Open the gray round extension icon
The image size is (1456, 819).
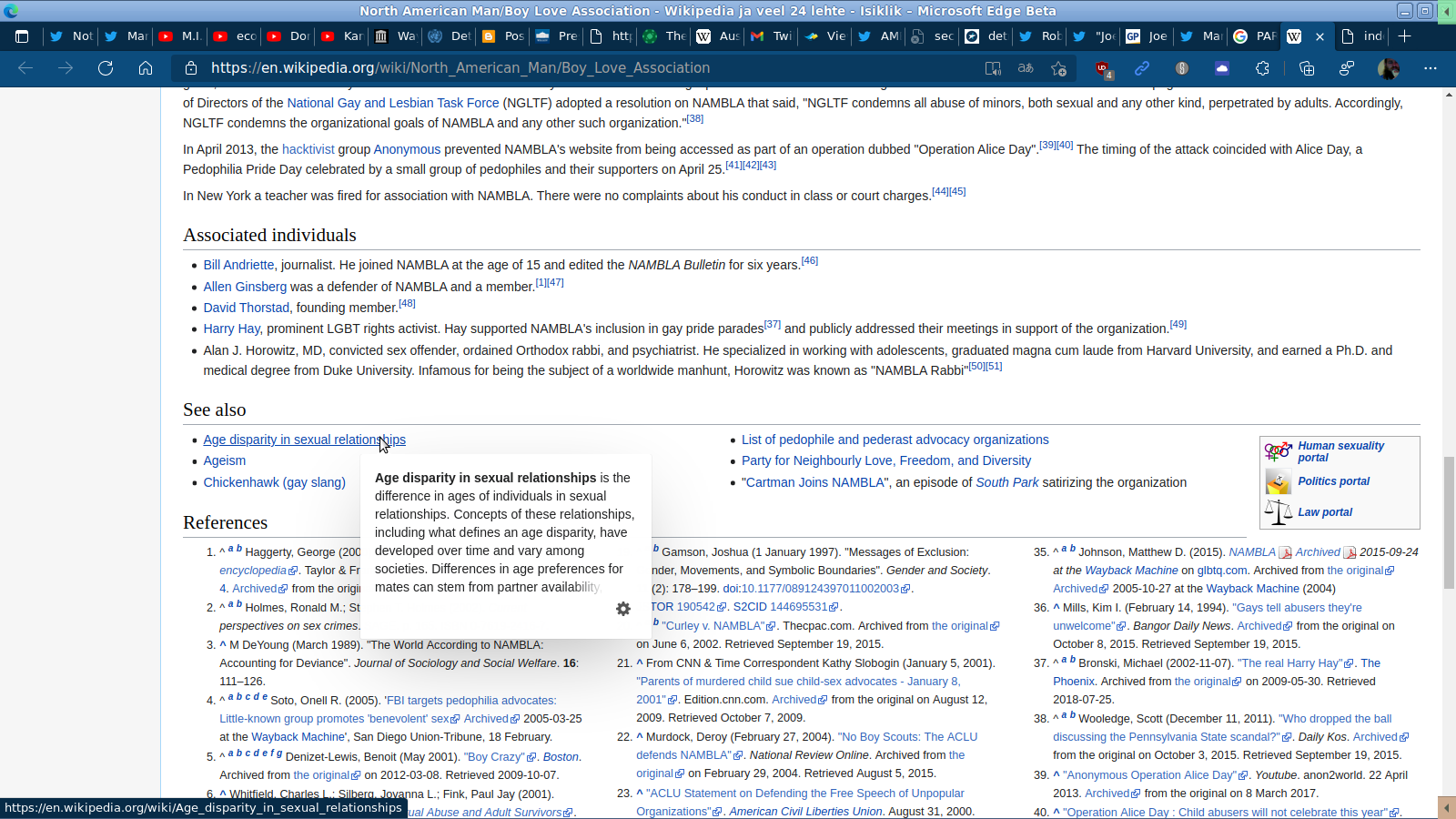pyautogui.click(x=1182, y=68)
